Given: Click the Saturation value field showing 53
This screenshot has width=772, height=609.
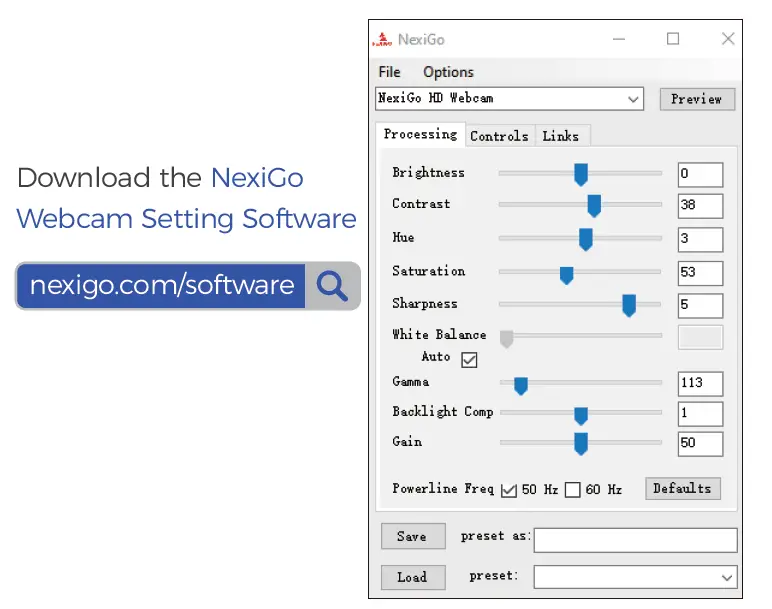Looking at the screenshot, I should [700, 273].
